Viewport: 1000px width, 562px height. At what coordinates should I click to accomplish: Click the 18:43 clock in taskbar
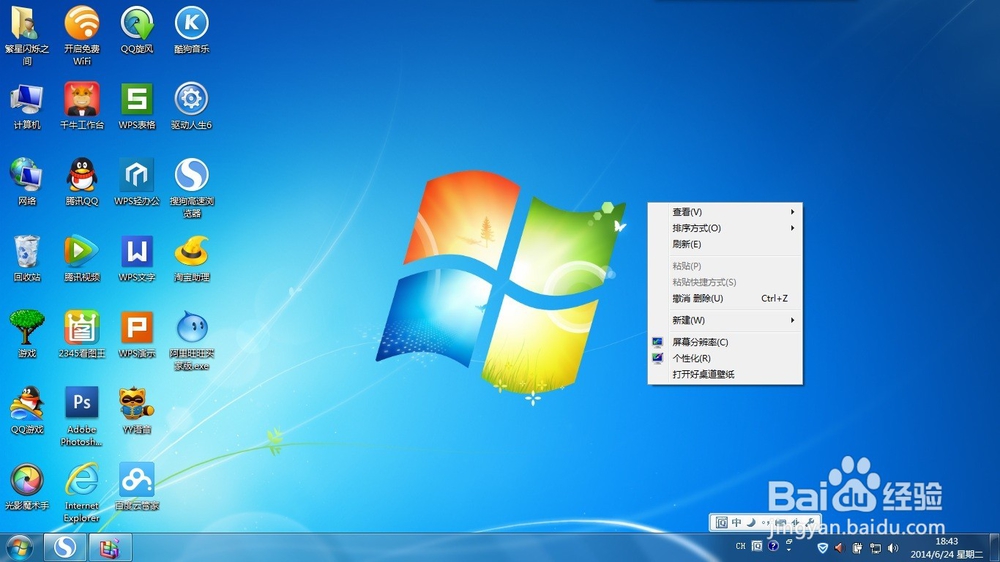coord(946,541)
